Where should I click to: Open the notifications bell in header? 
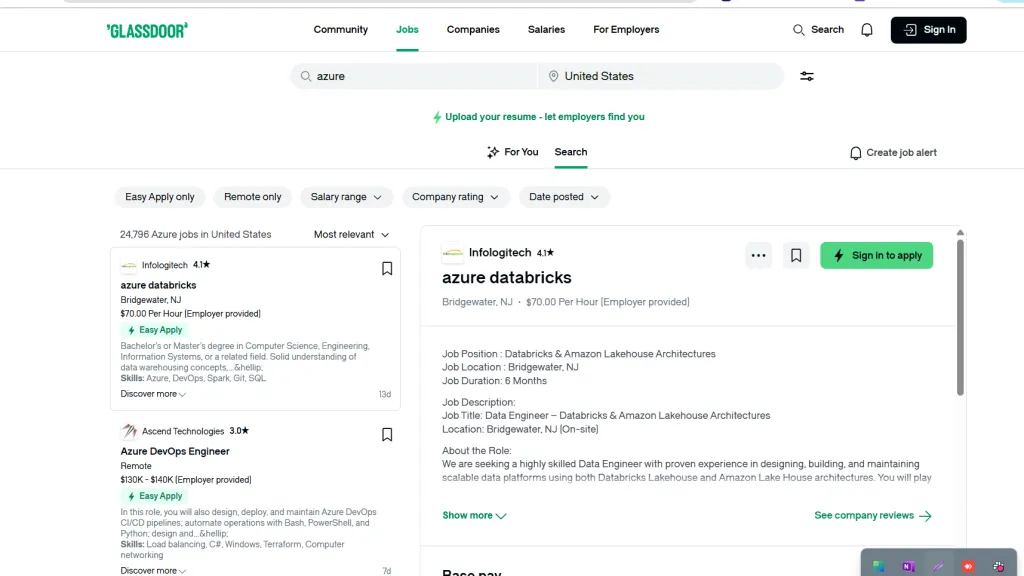point(867,30)
